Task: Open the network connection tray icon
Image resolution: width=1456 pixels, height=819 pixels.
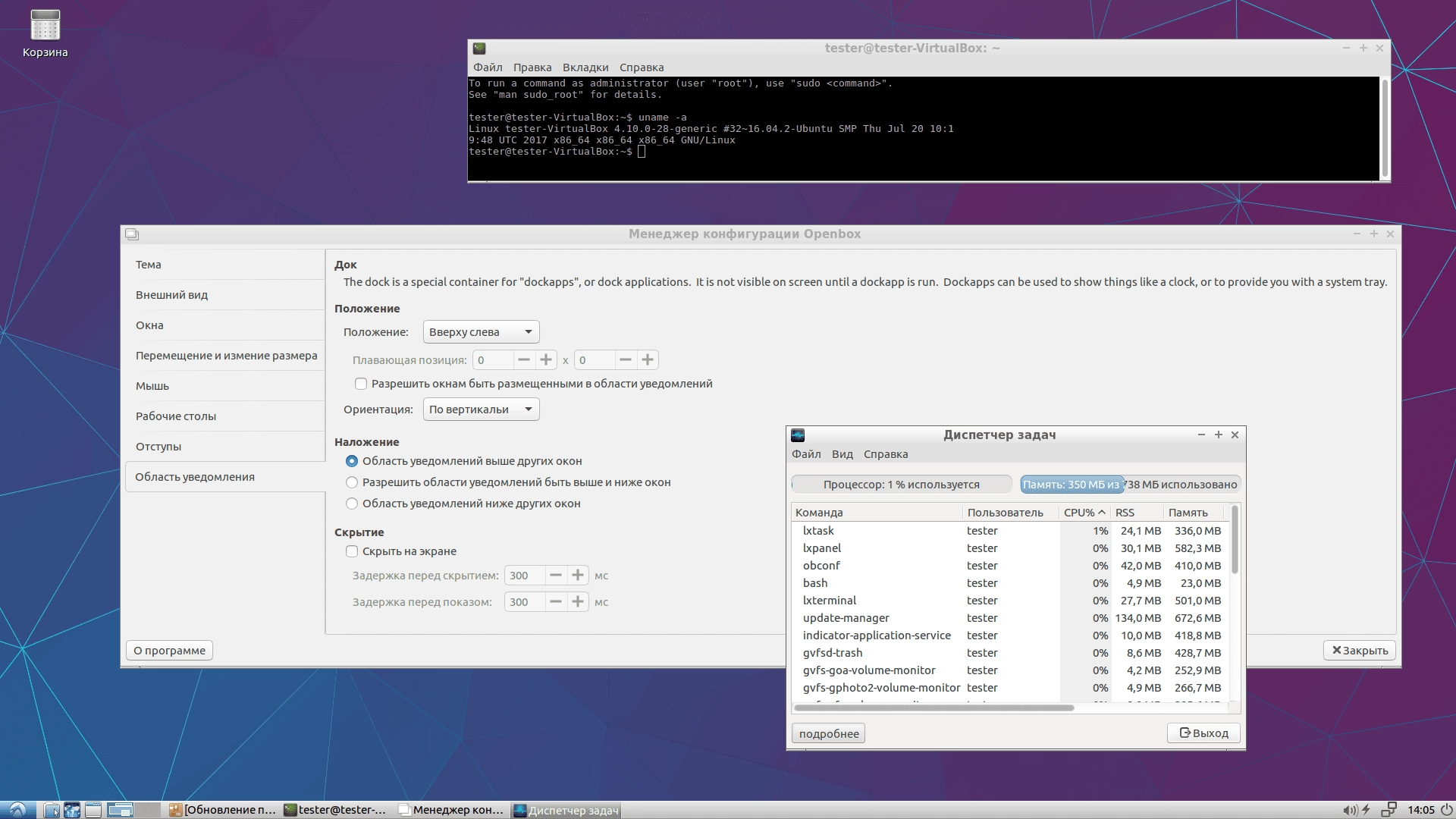Action: click(1389, 810)
